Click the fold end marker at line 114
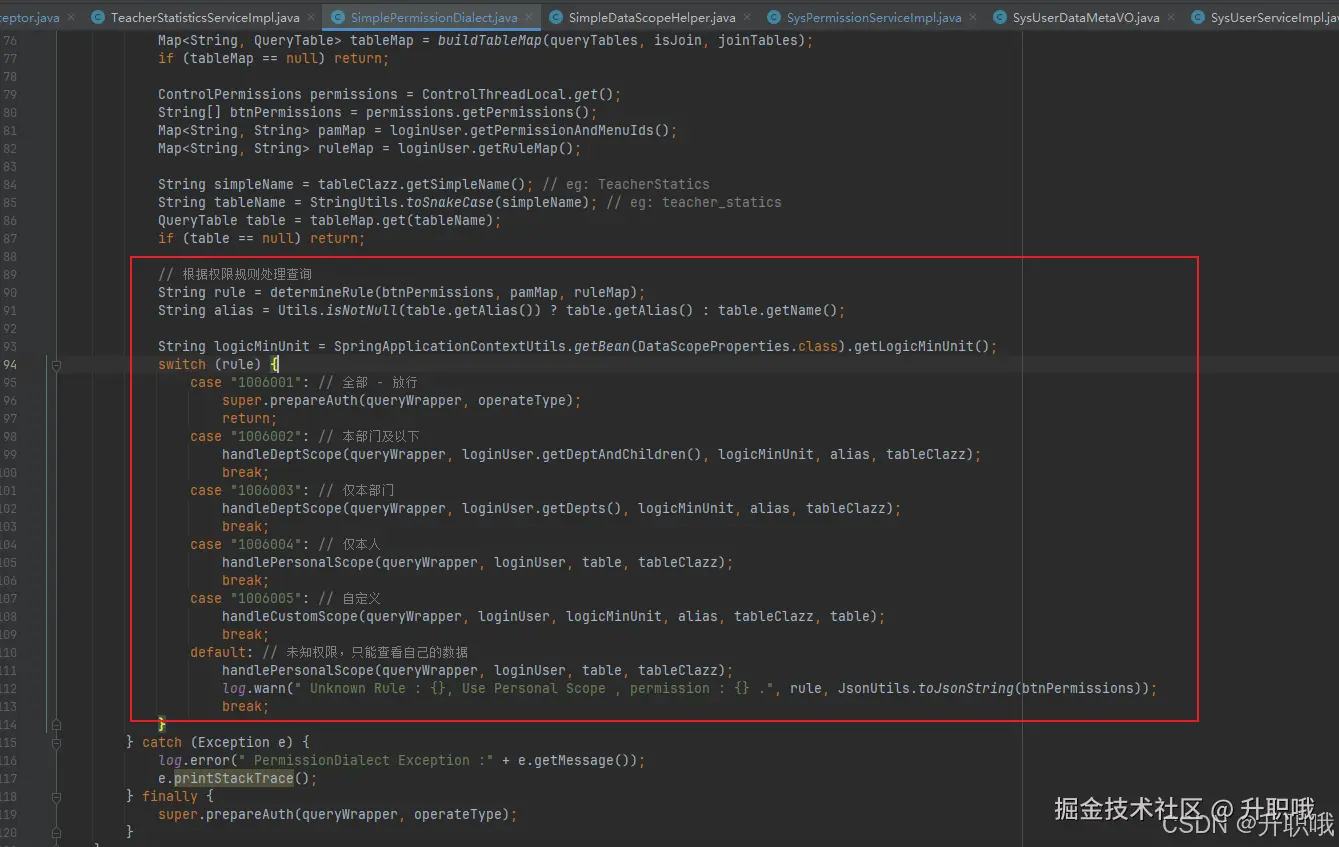Image resolution: width=1339 pixels, height=847 pixels. tap(56, 724)
